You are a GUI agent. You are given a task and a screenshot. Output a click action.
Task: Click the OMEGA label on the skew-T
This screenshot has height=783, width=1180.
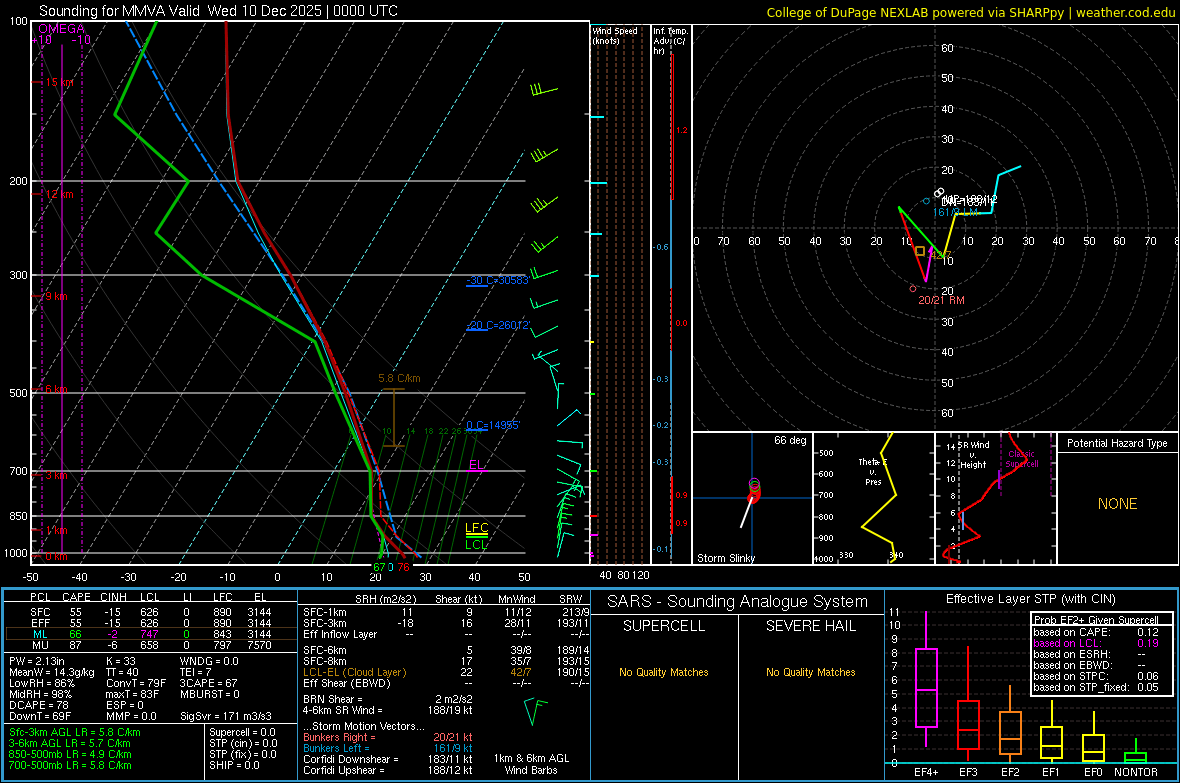pos(61,29)
